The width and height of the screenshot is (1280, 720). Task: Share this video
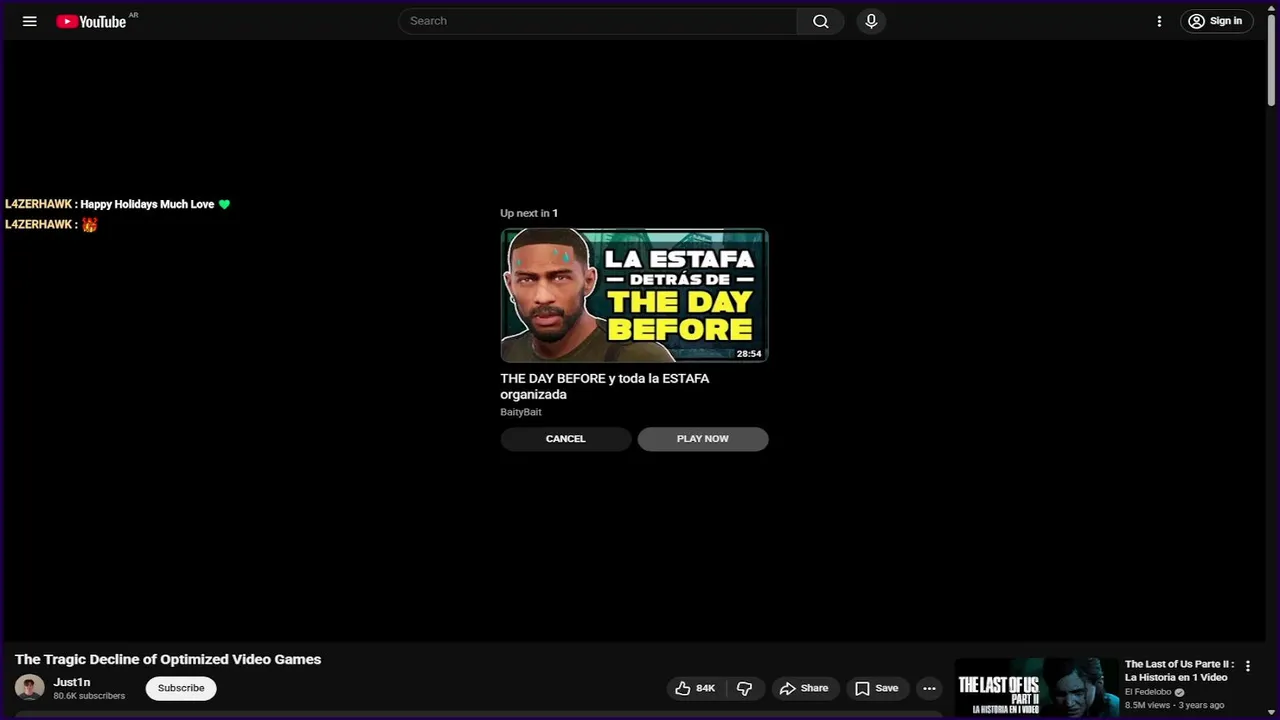(x=804, y=688)
